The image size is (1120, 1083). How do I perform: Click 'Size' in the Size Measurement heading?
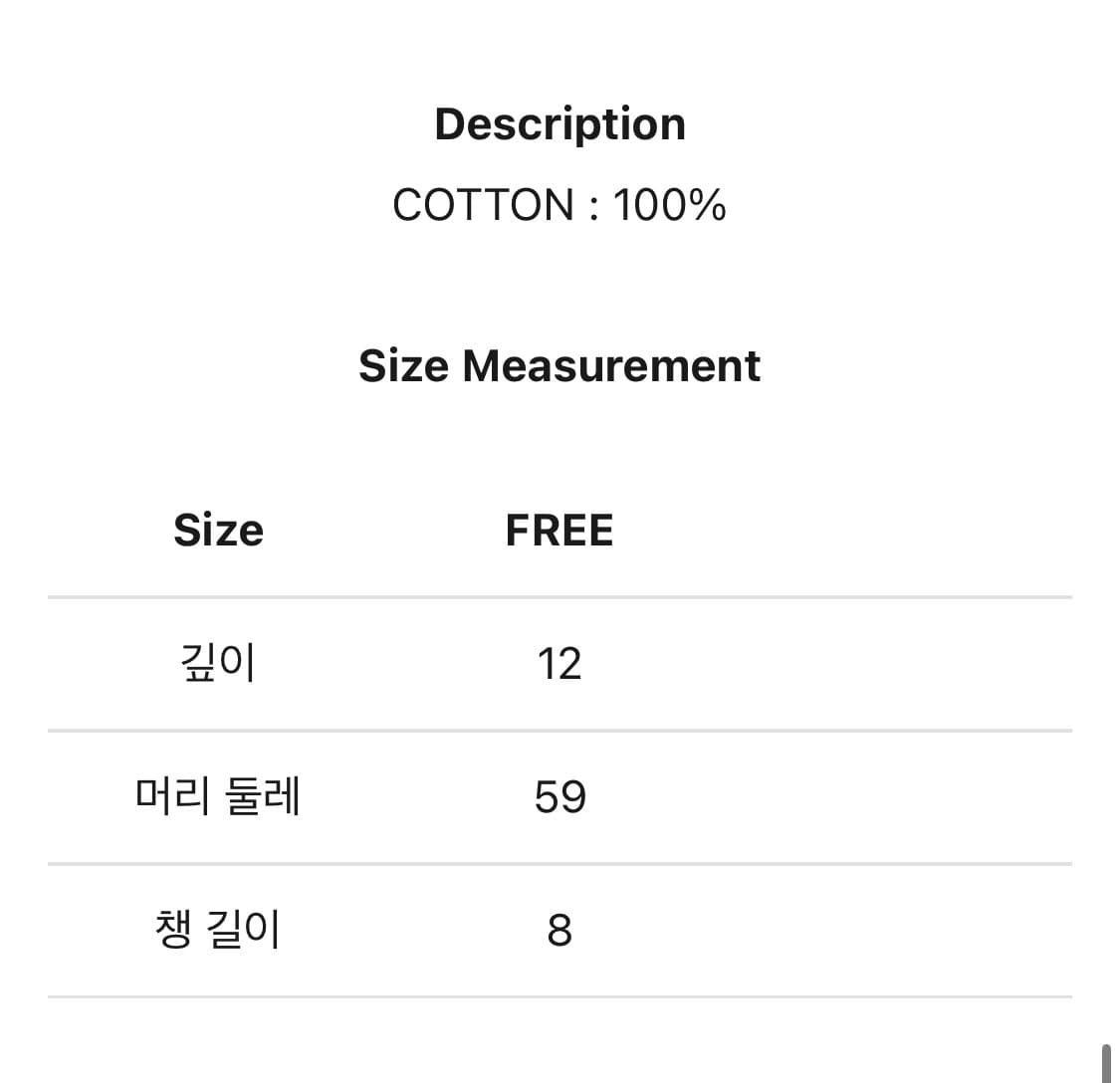tap(403, 366)
